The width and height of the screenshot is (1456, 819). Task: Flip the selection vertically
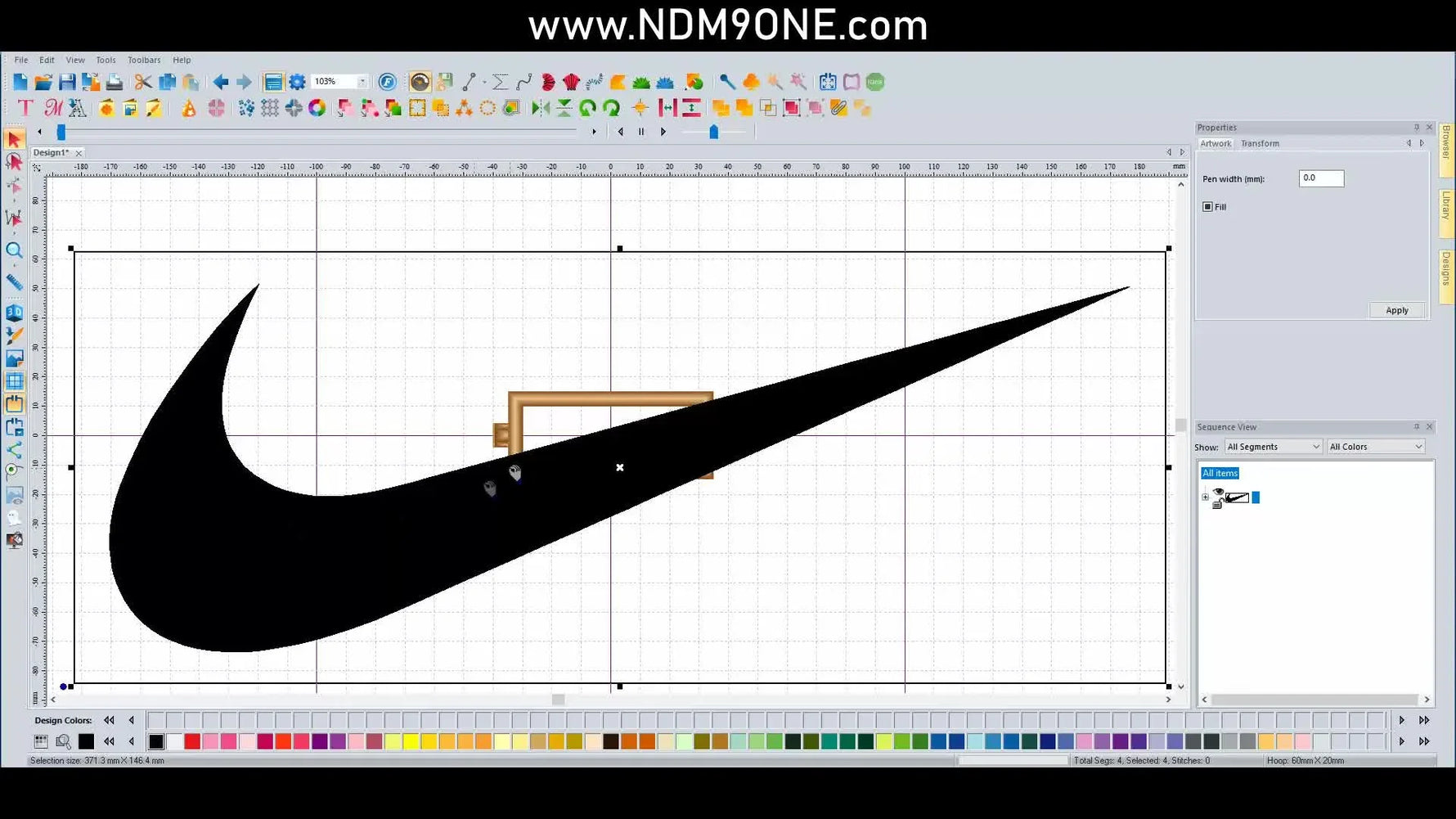(564, 108)
